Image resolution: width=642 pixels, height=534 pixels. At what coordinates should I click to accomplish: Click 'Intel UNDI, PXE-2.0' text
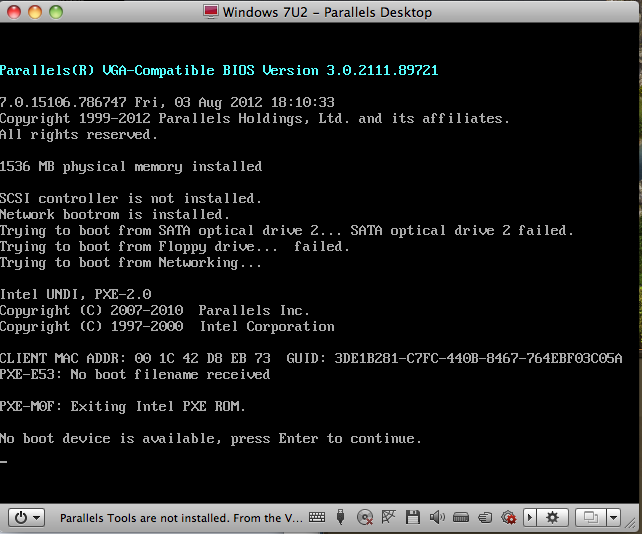[76, 294]
